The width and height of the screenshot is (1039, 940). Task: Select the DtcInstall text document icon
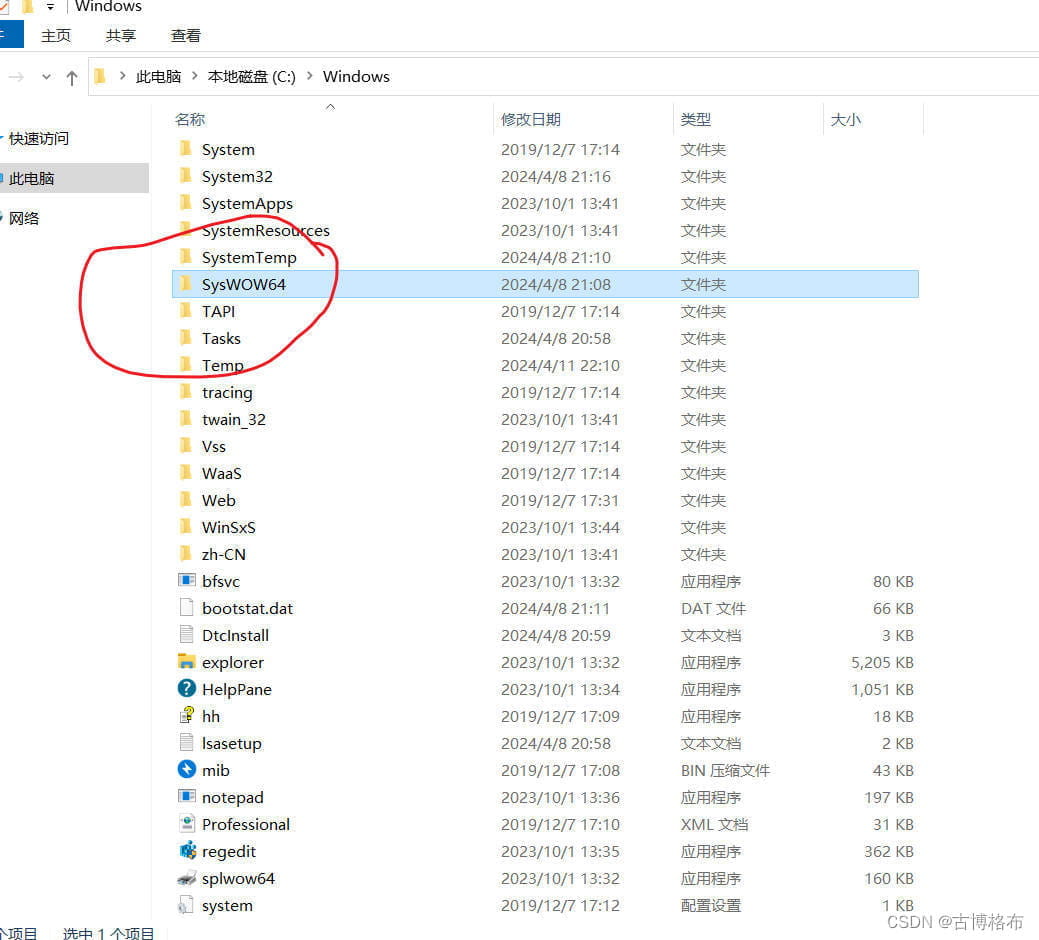pos(187,635)
